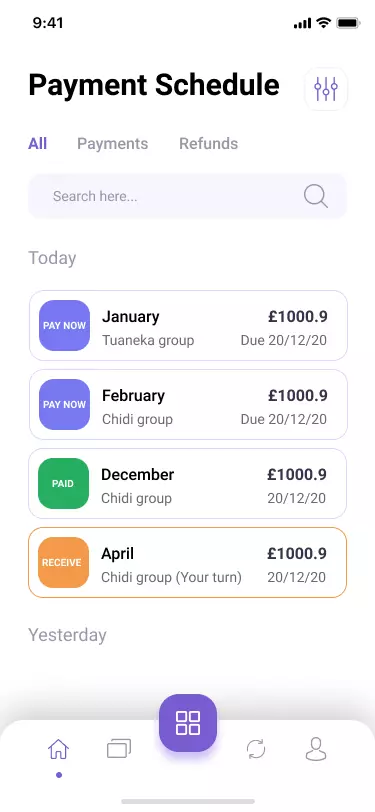The width and height of the screenshot is (375, 812).
Task: Tap the search magnifier icon
Action: [315, 196]
